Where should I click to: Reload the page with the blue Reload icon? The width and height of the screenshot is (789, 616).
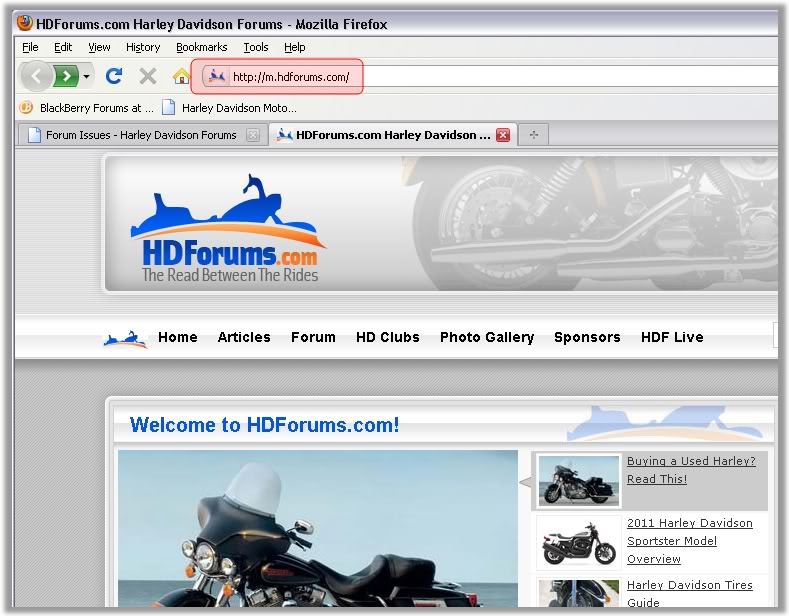(114, 76)
